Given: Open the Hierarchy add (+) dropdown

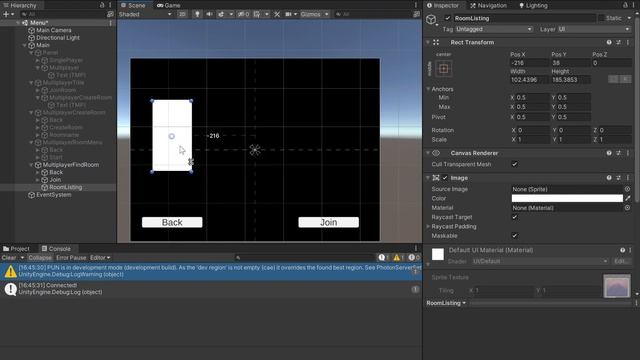Looking at the screenshot, I should 9,14.
